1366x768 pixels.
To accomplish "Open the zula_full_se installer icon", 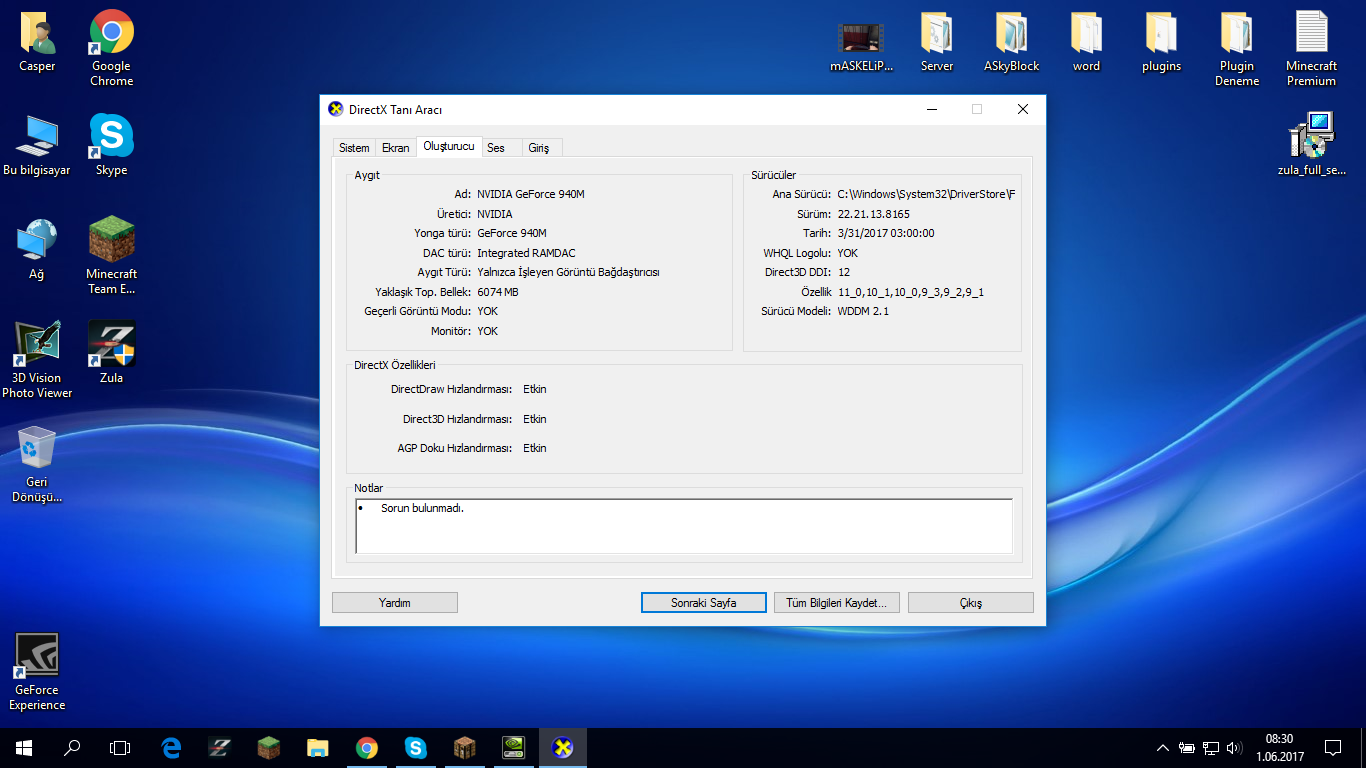I will click(1311, 138).
